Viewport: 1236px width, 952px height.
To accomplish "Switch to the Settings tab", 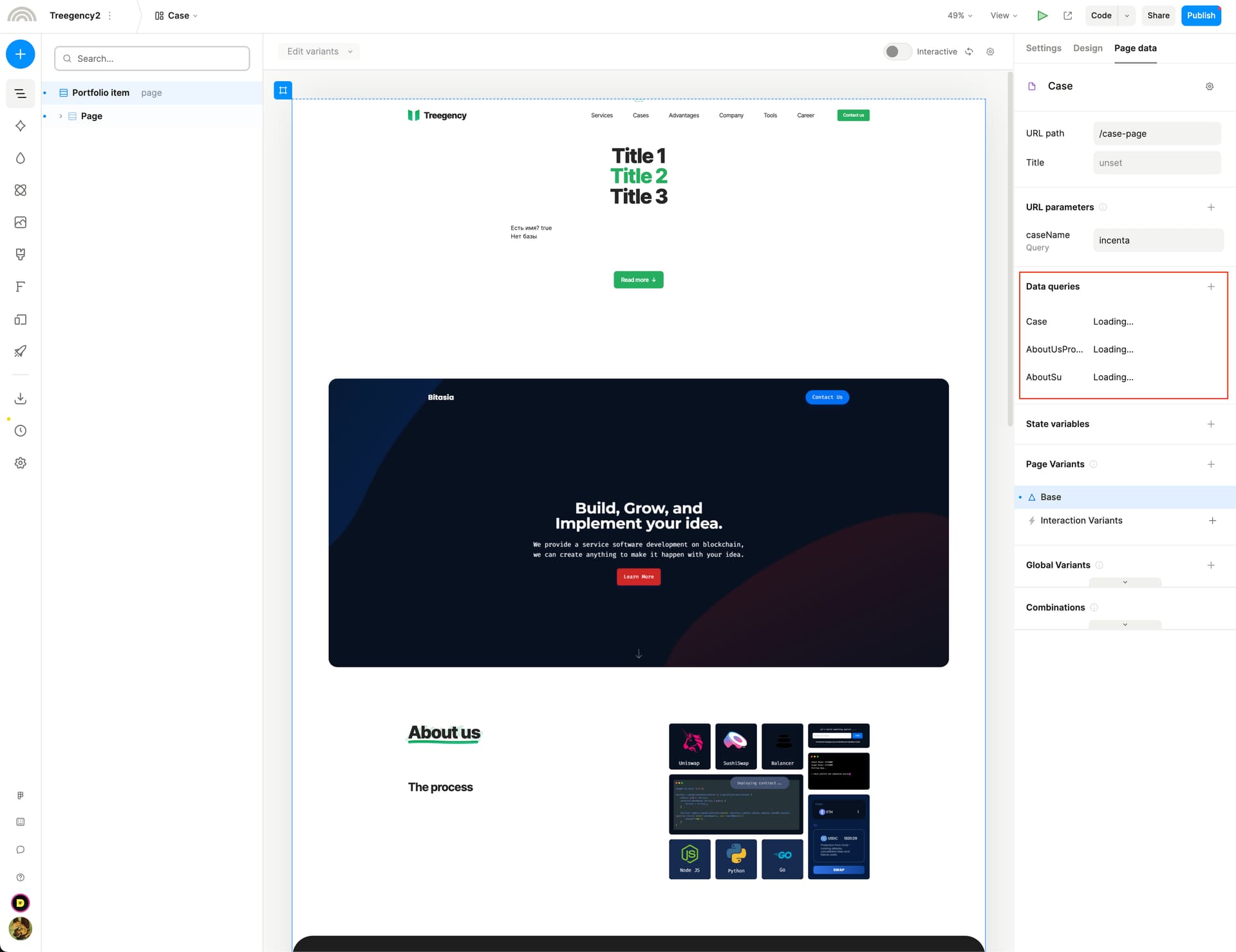I will [1043, 48].
